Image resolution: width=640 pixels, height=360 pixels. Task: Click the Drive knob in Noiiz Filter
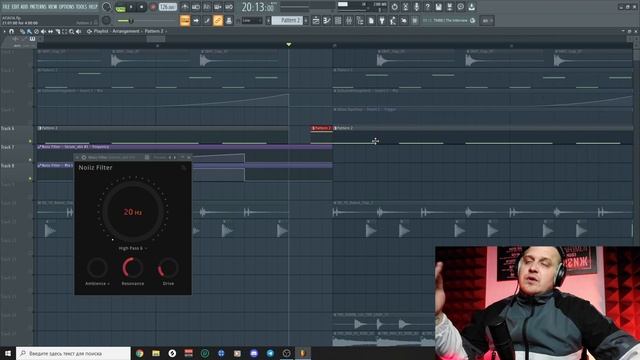[x=168, y=268]
